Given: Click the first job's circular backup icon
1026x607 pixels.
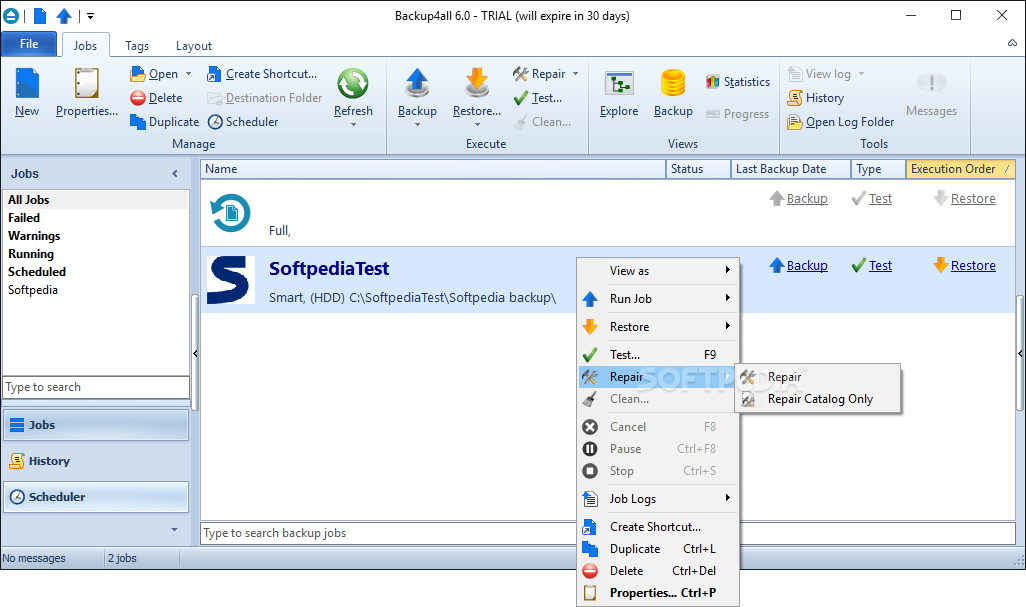Looking at the screenshot, I should [230, 213].
